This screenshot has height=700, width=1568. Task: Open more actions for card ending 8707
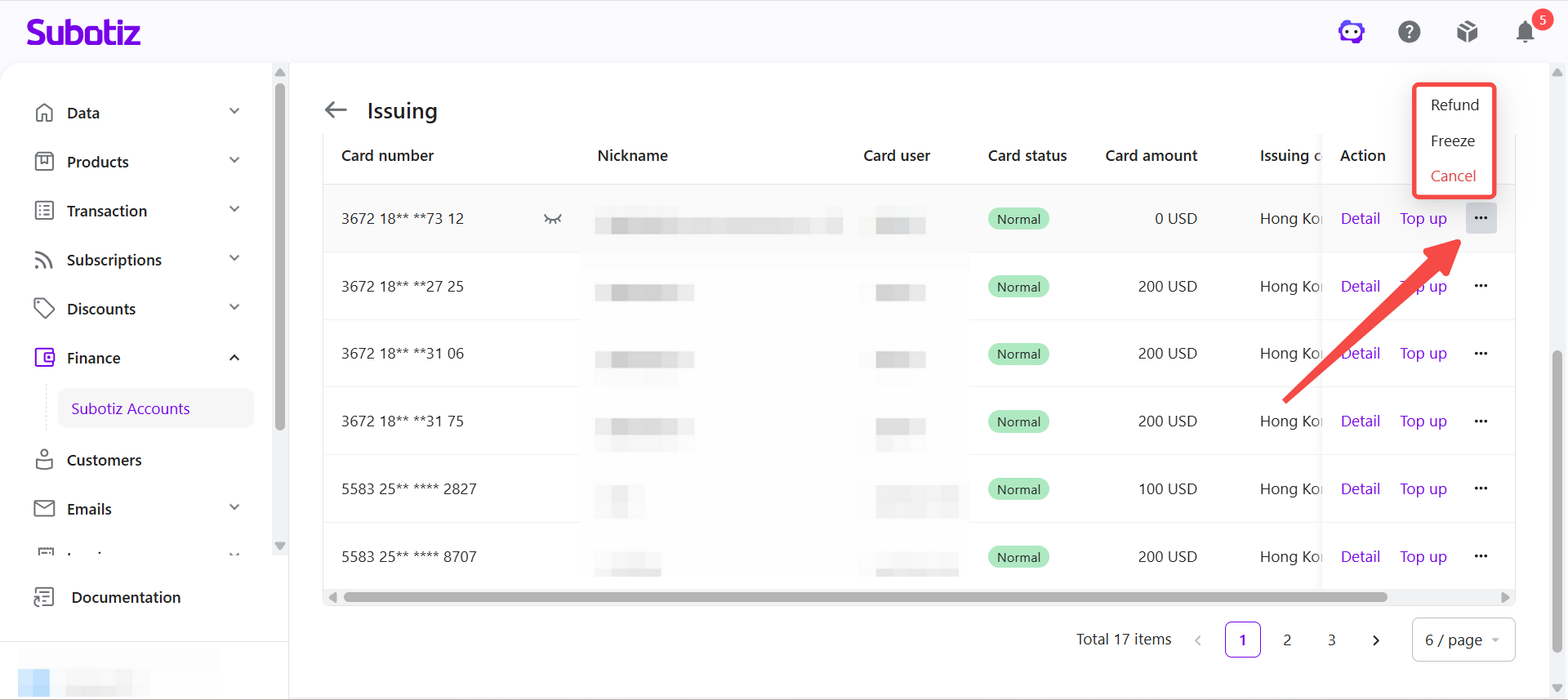(1481, 556)
